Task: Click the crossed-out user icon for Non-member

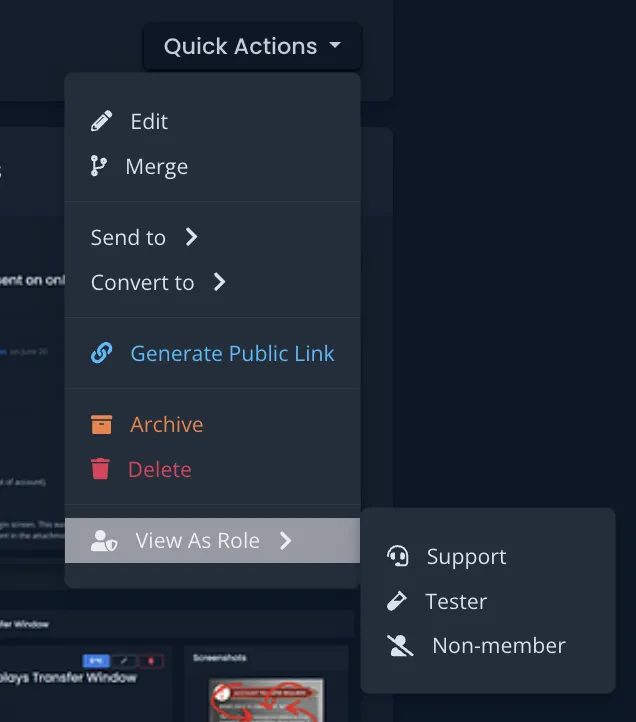Action: click(x=400, y=646)
